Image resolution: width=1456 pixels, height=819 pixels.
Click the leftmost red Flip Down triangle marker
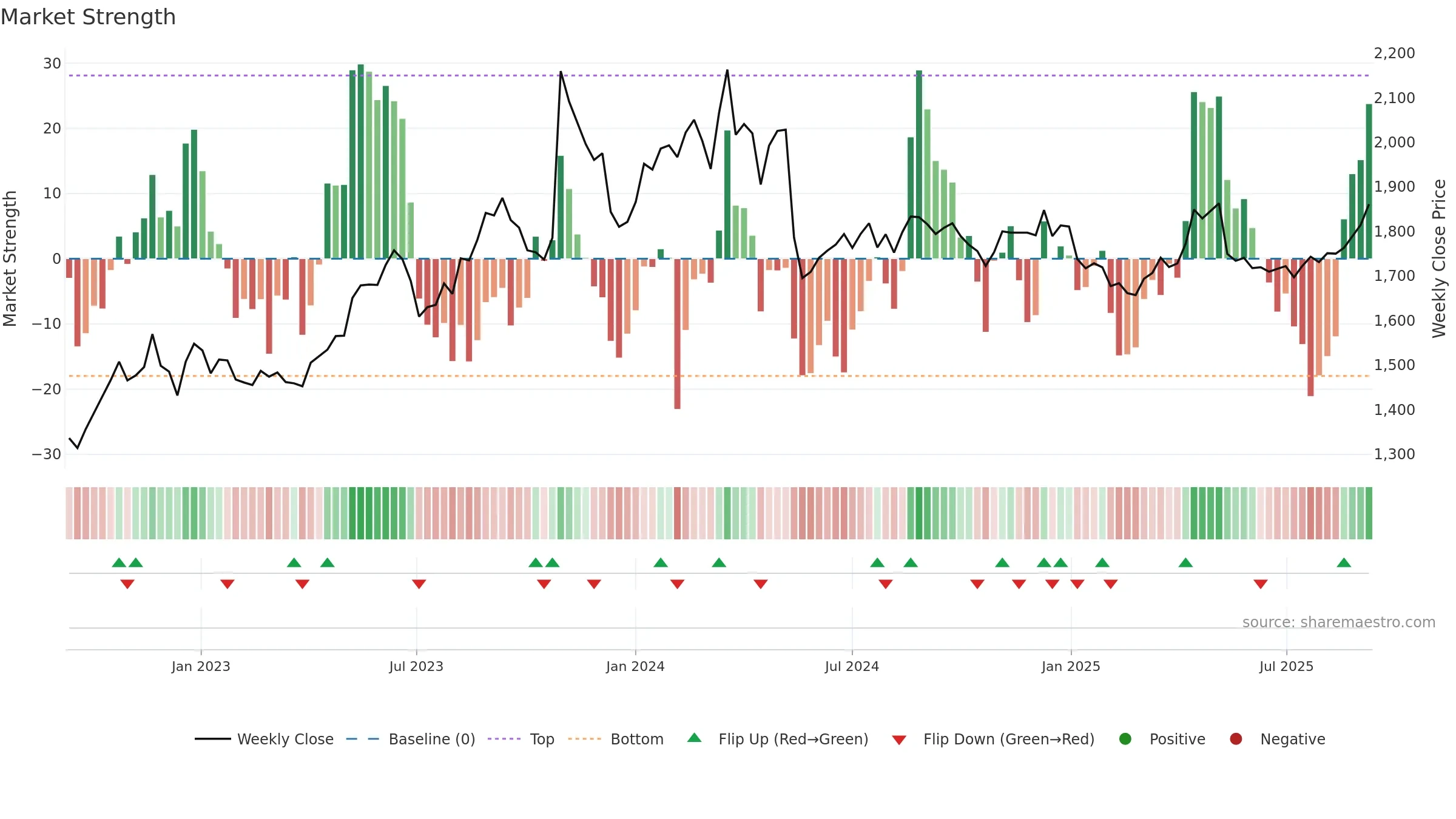(x=127, y=584)
